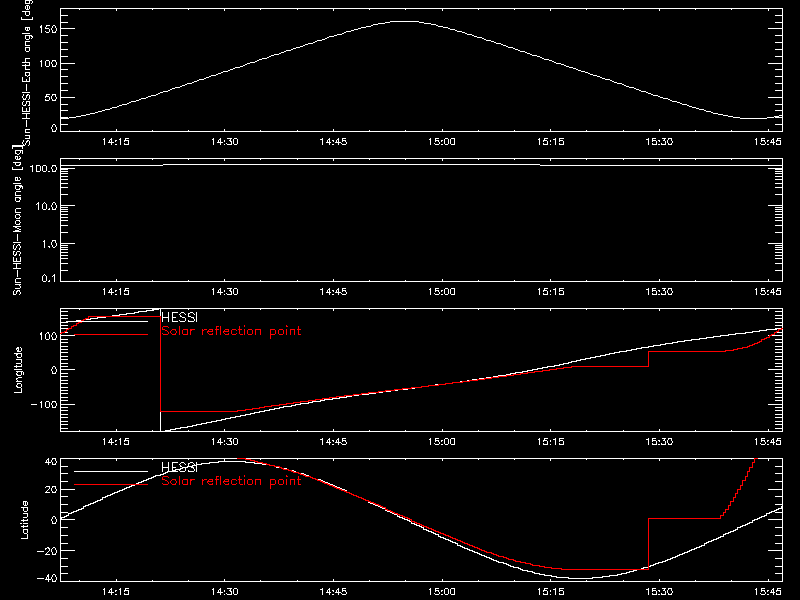Click the 50 tick on Earth angle axis

point(51,97)
